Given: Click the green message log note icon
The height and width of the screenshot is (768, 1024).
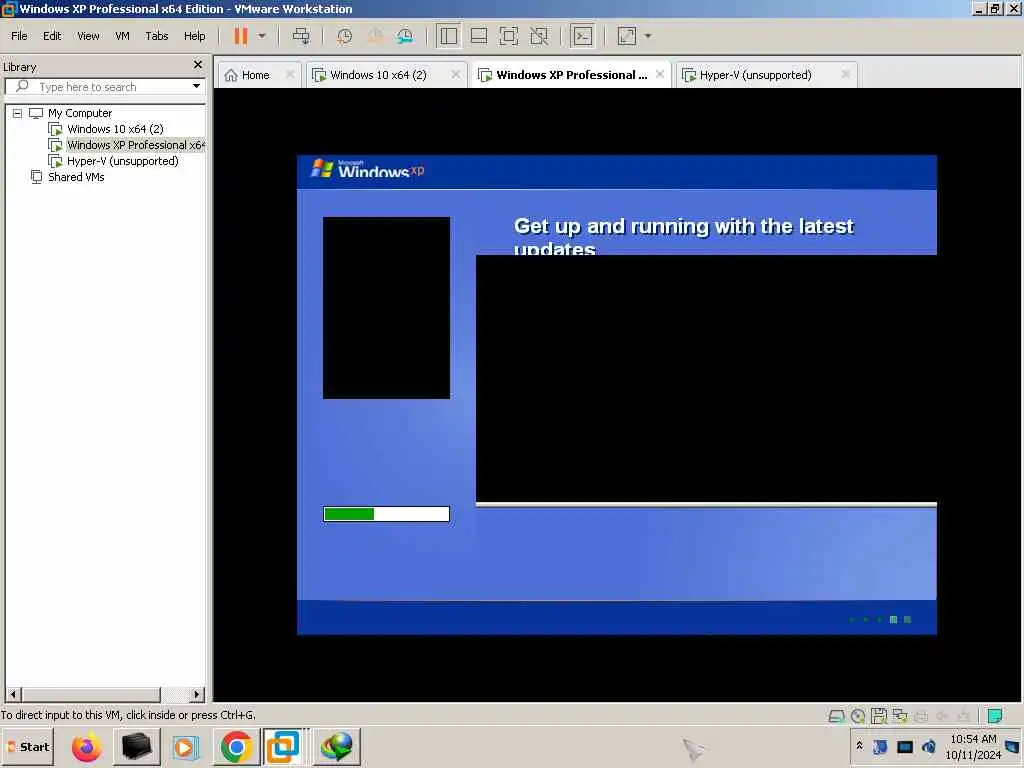Looking at the screenshot, I should tap(995, 716).
